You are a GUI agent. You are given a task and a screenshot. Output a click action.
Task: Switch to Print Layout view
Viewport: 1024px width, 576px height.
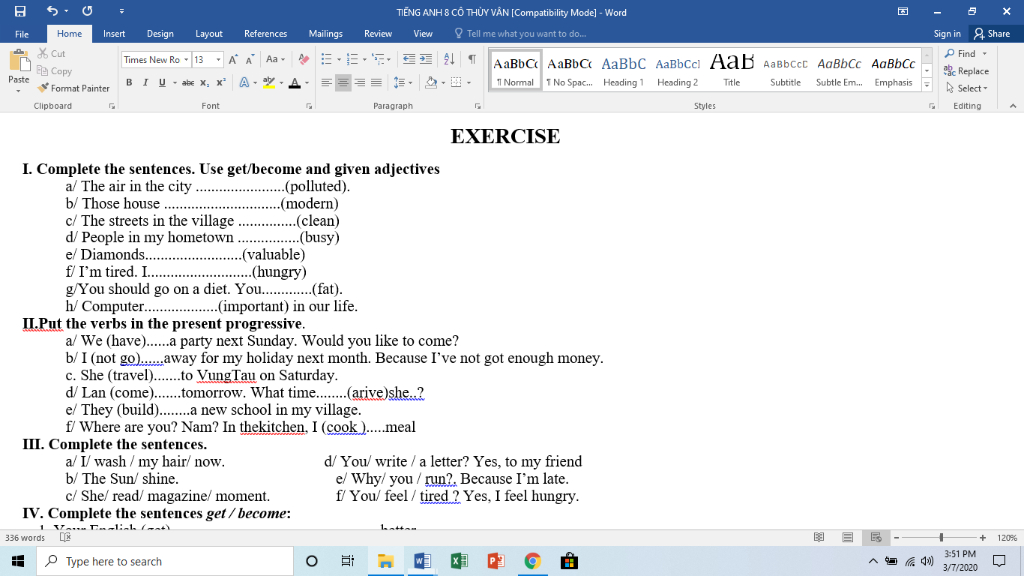tap(848, 537)
